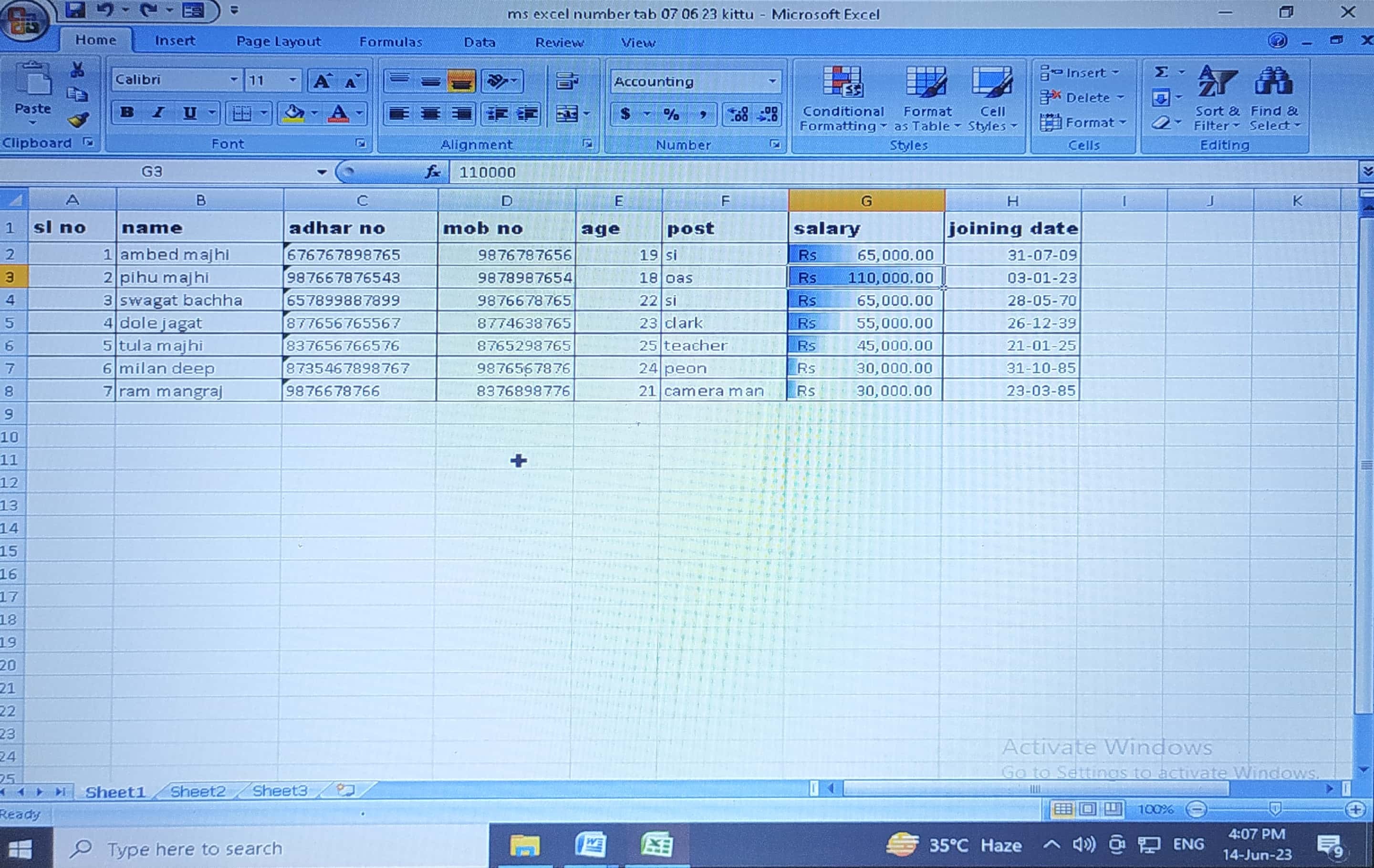Expand the Calibri font name dropdown
The image size is (1374, 868).
coord(233,80)
